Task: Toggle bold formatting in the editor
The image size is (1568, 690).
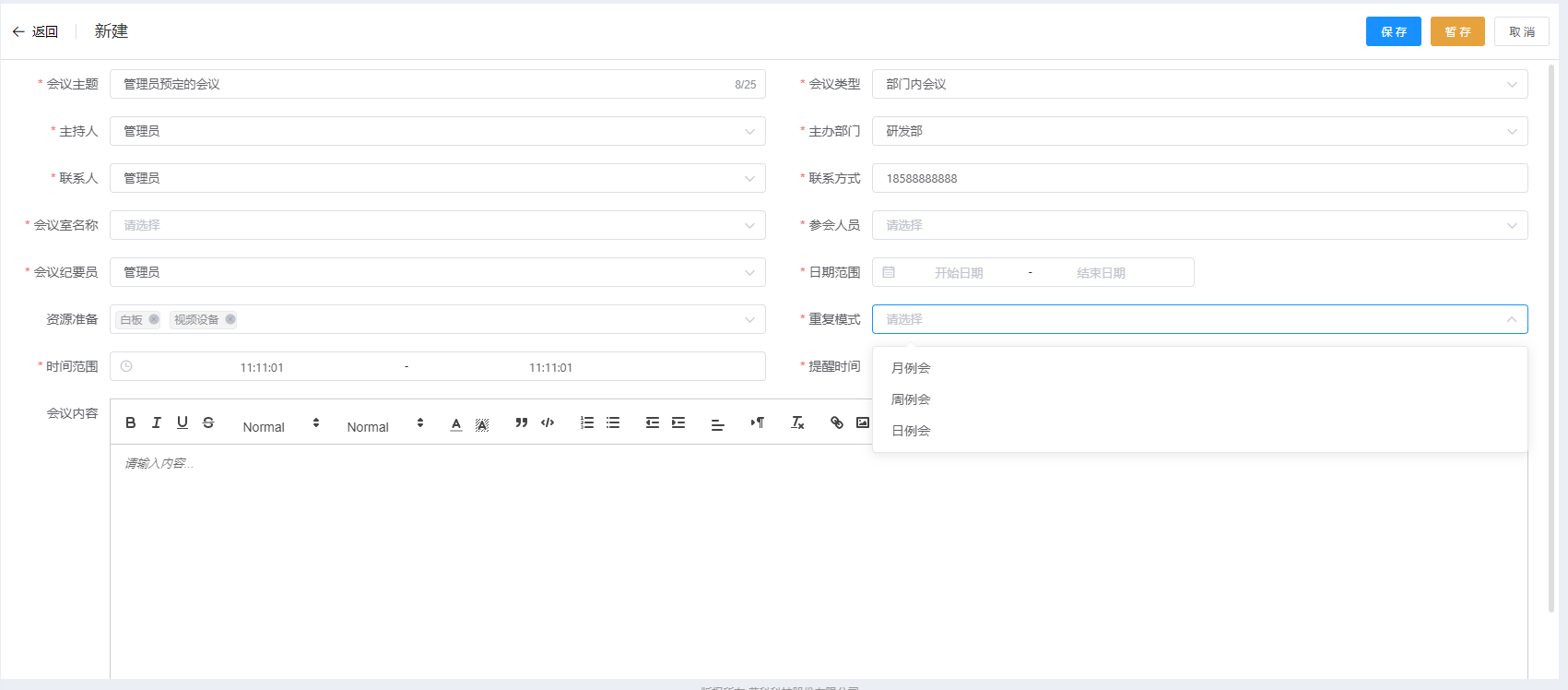Action: click(x=131, y=422)
